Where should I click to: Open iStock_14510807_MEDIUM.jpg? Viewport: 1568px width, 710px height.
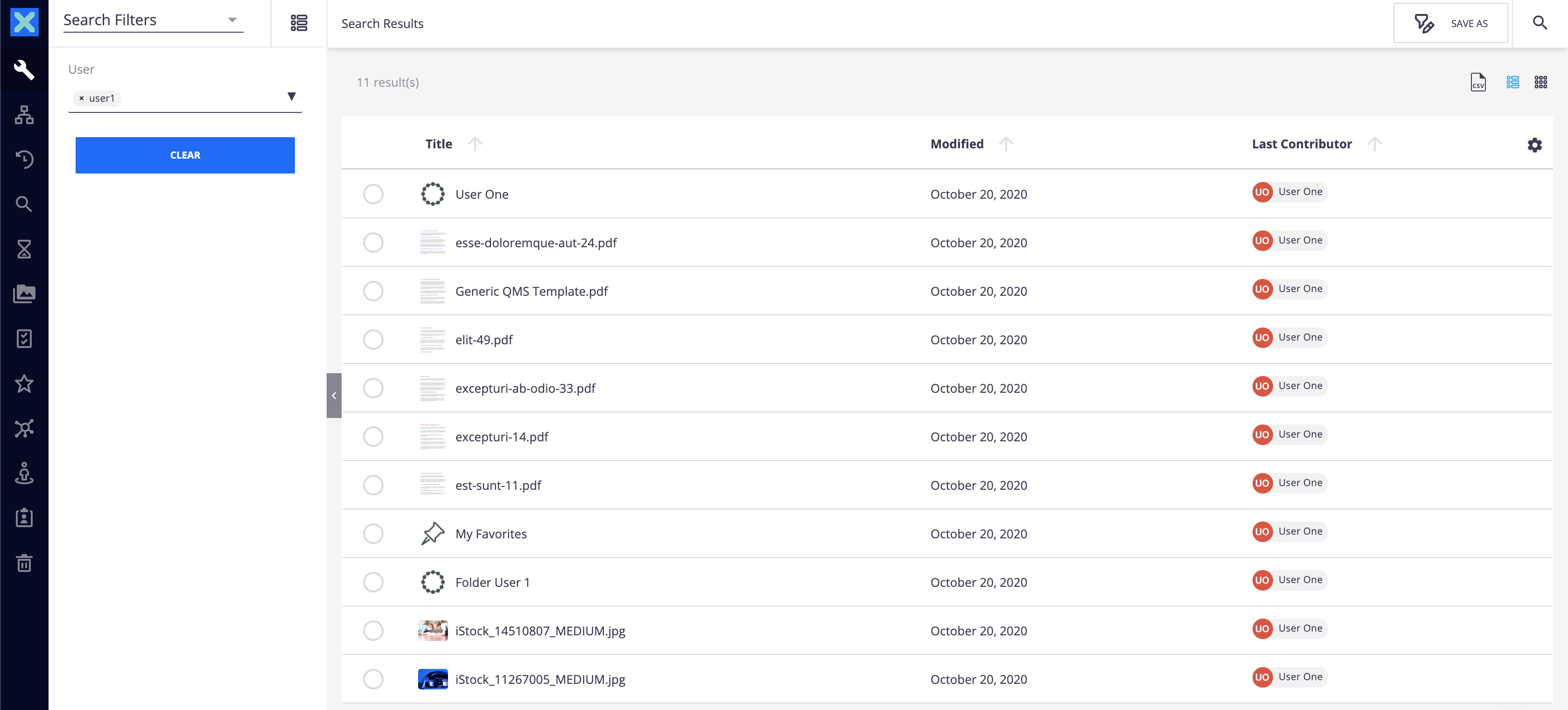(x=540, y=631)
